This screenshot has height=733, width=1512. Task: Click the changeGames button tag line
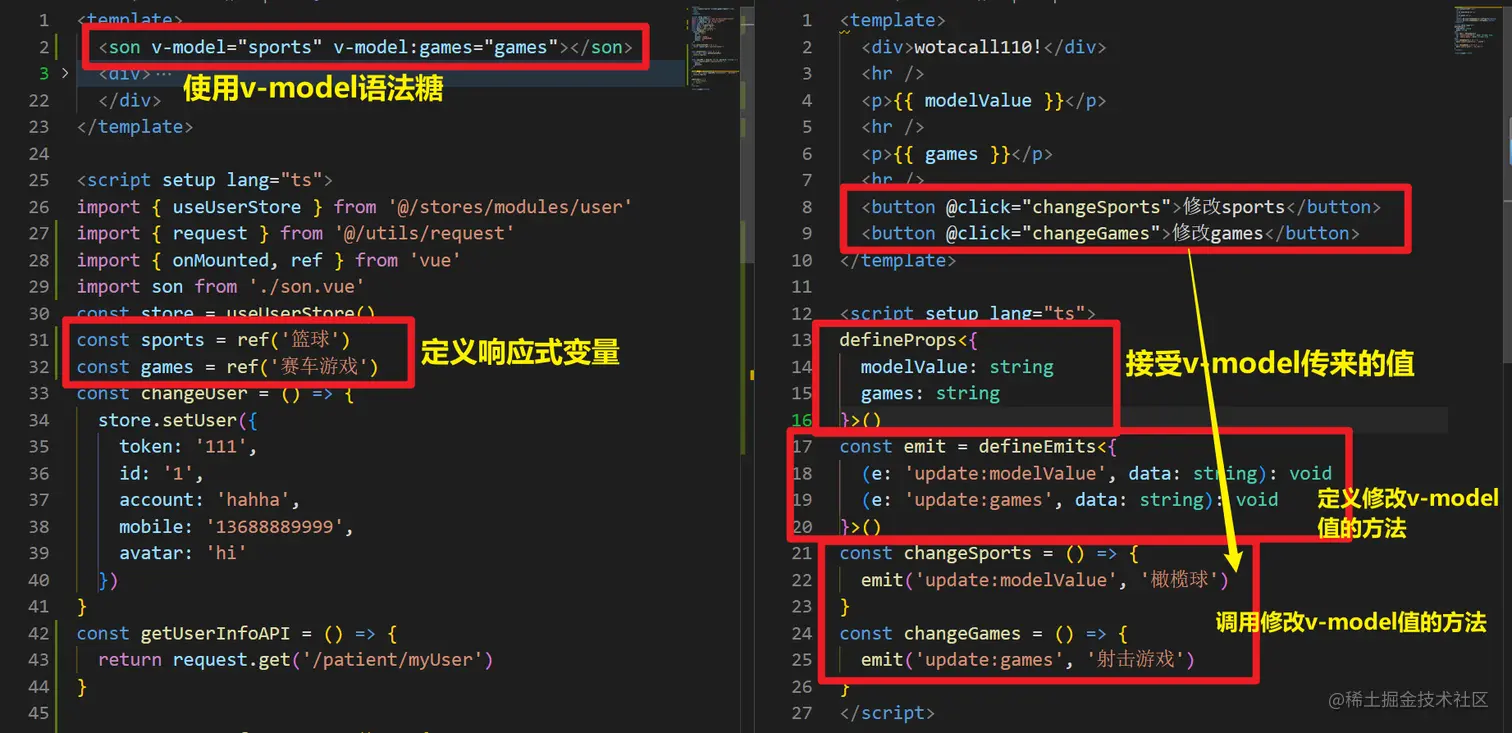(1110, 233)
